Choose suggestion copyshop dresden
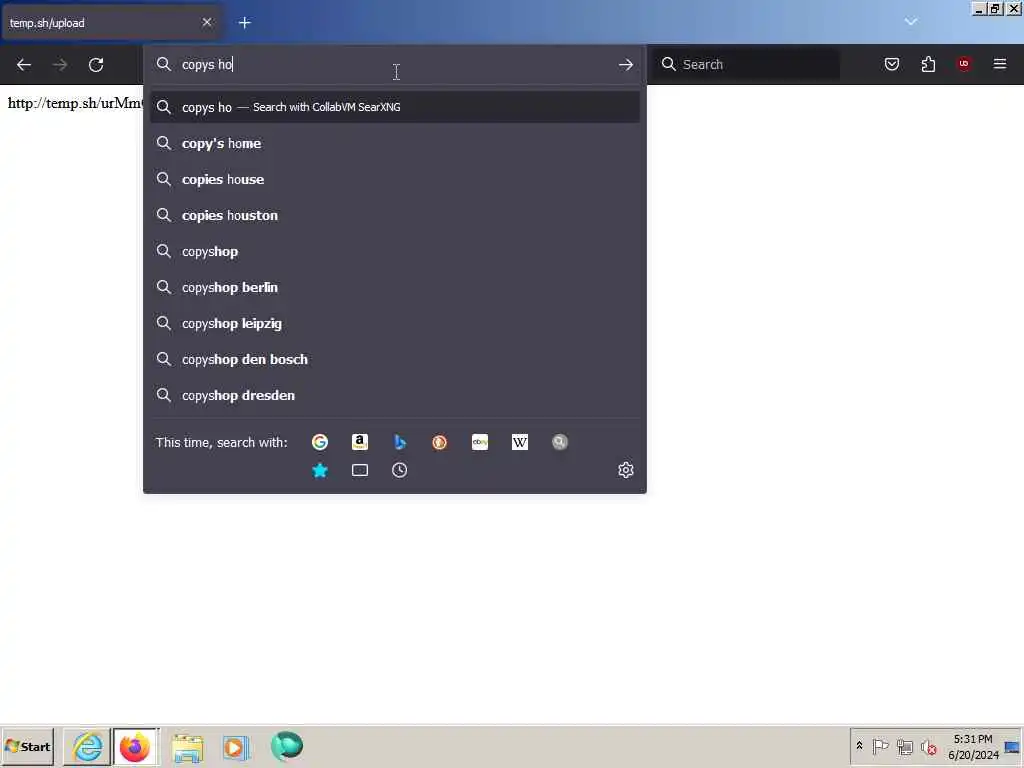 pyautogui.click(x=395, y=395)
